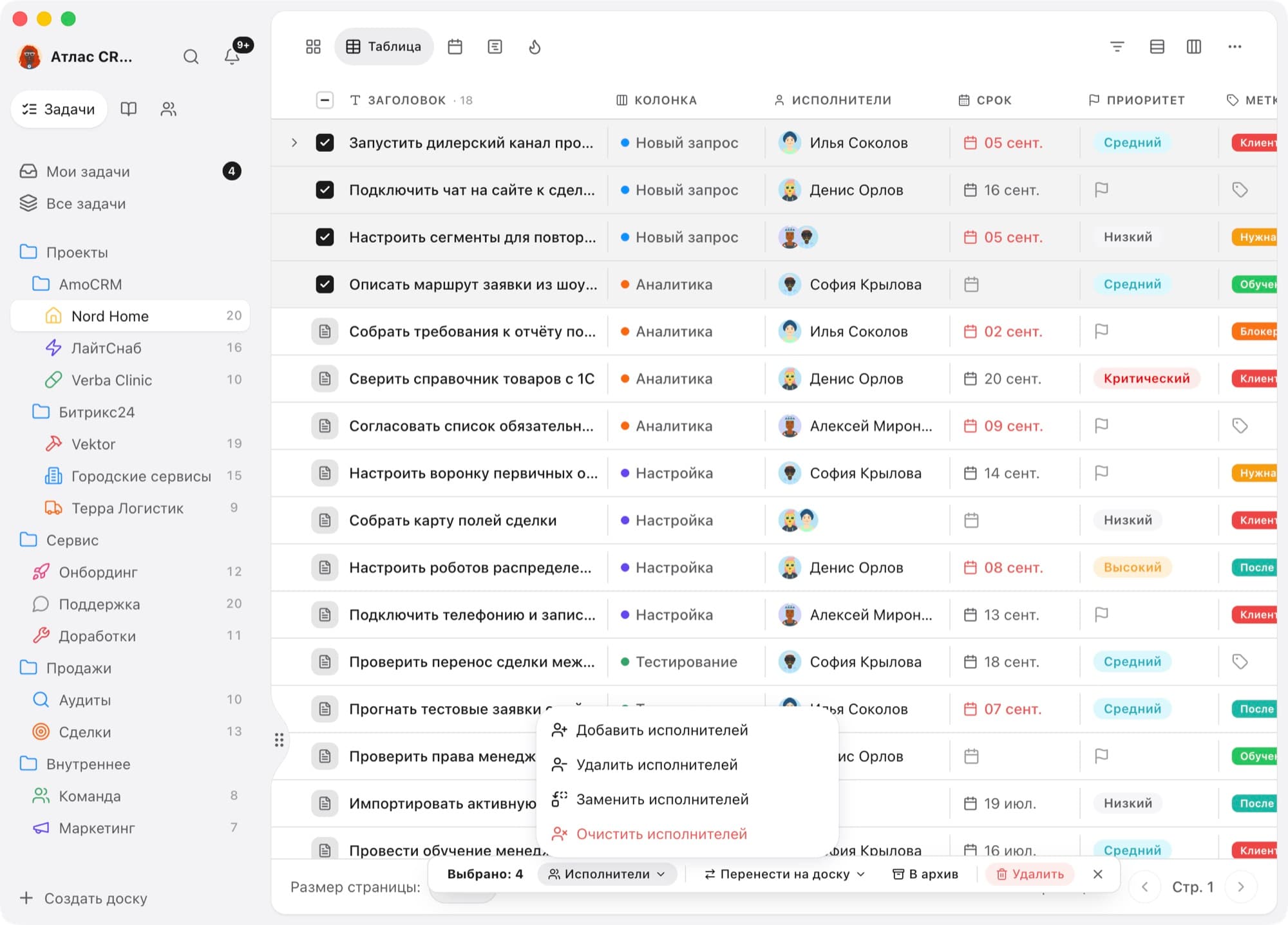Uncheck Описать маршрут заявки row checkbox
Image resolution: width=1288 pixels, height=925 pixels.
pos(325,284)
